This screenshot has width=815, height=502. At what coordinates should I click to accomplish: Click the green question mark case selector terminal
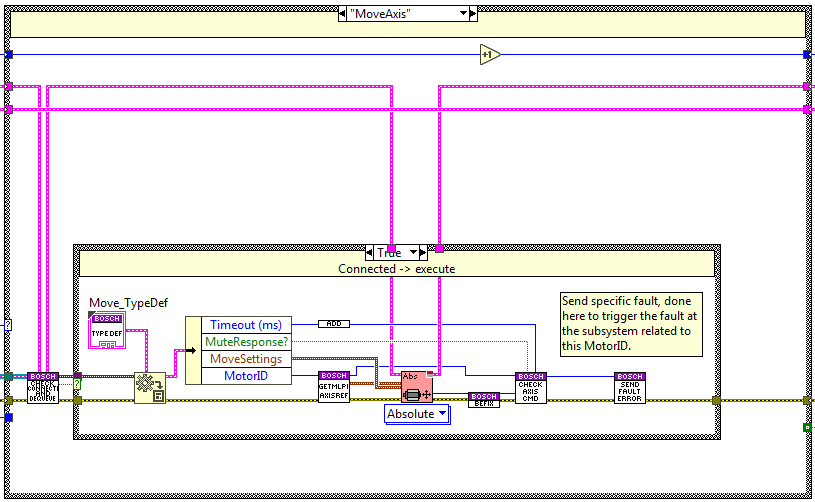tap(77, 385)
